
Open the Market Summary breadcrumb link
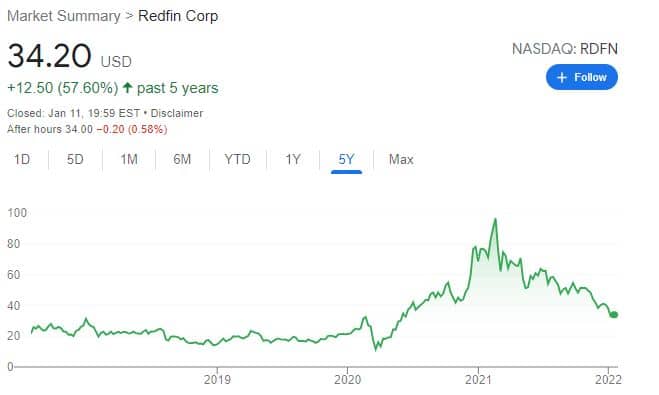(64, 16)
